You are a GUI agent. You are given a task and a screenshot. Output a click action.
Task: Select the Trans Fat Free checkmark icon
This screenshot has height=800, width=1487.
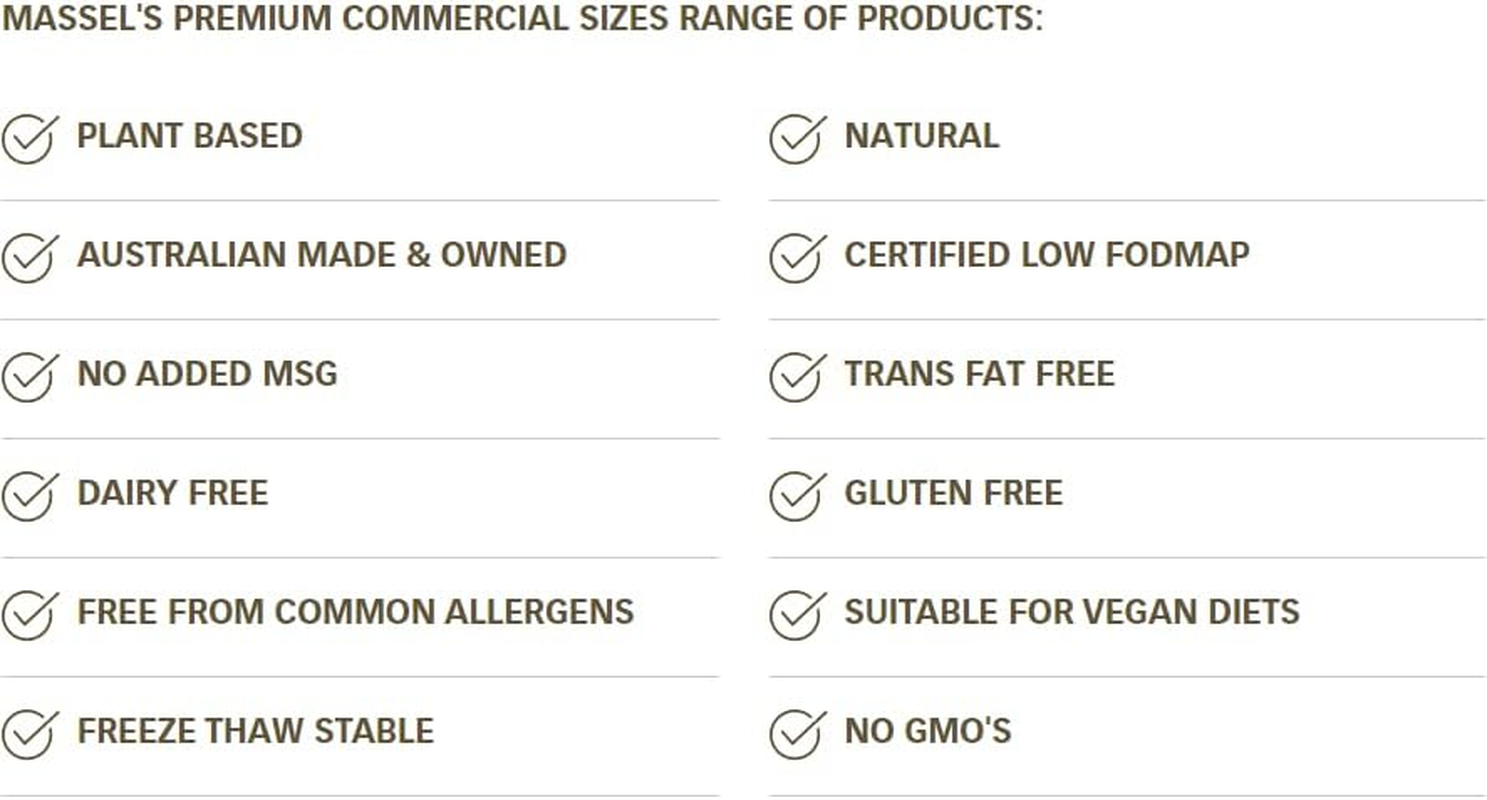[x=796, y=376]
